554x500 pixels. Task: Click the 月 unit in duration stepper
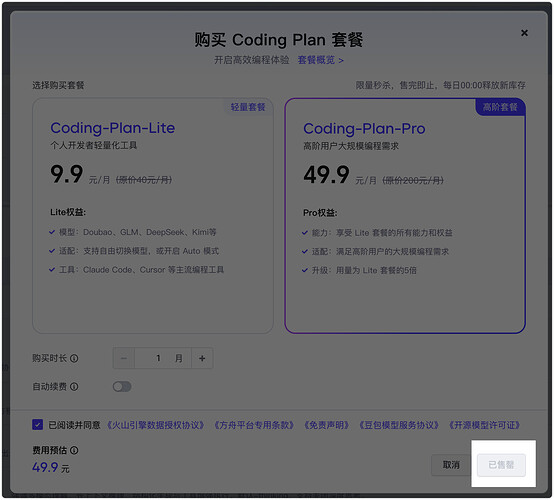[179, 358]
